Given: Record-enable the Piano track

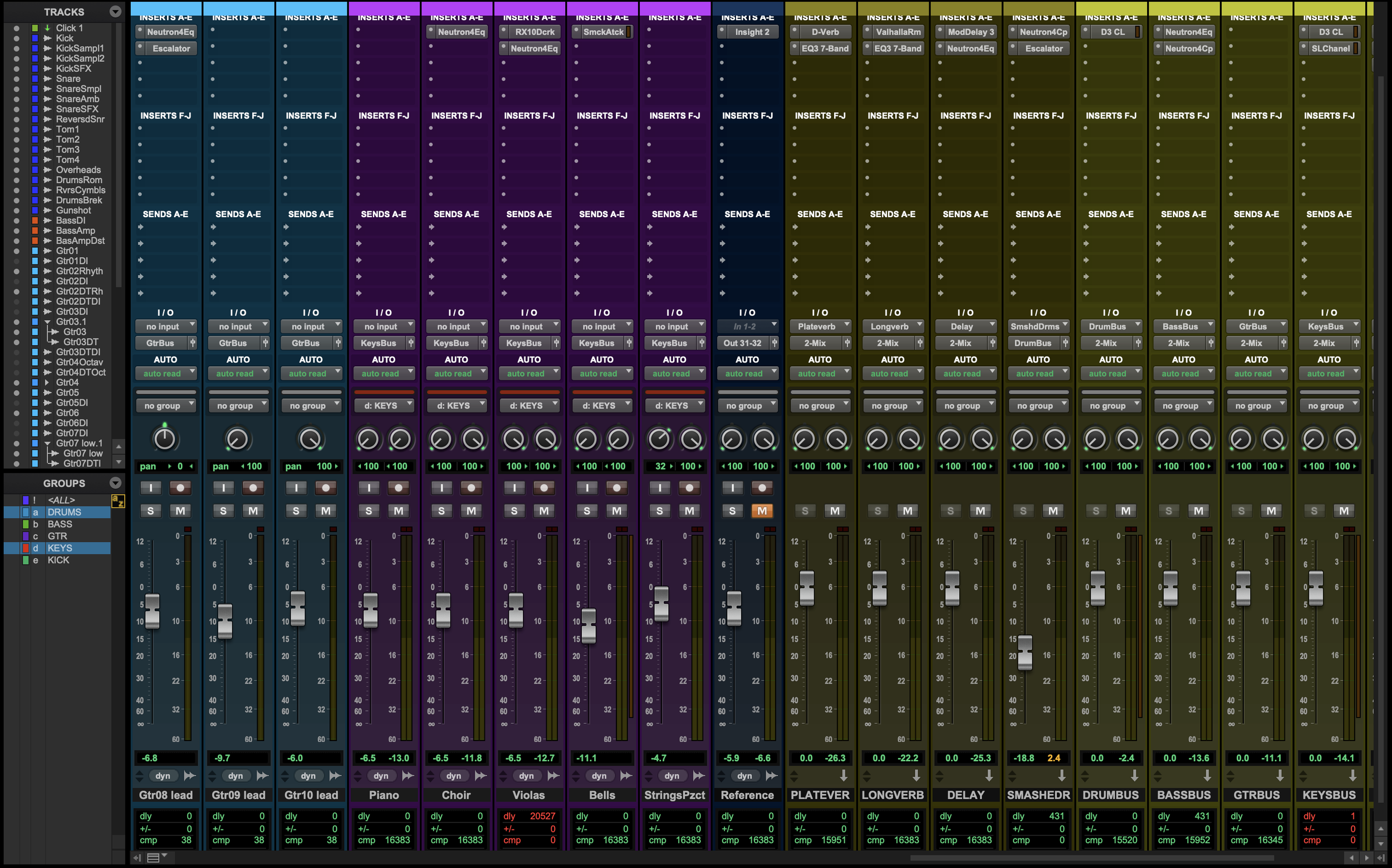Looking at the screenshot, I should 399,488.
